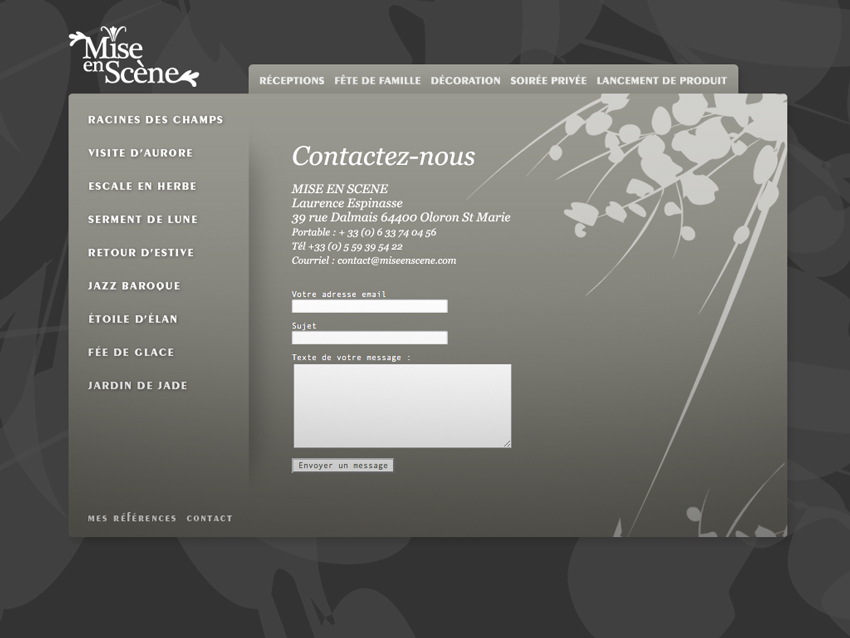
Task: Open Mes Références footer link
Action: pyautogui.click(x=132, y=519)
